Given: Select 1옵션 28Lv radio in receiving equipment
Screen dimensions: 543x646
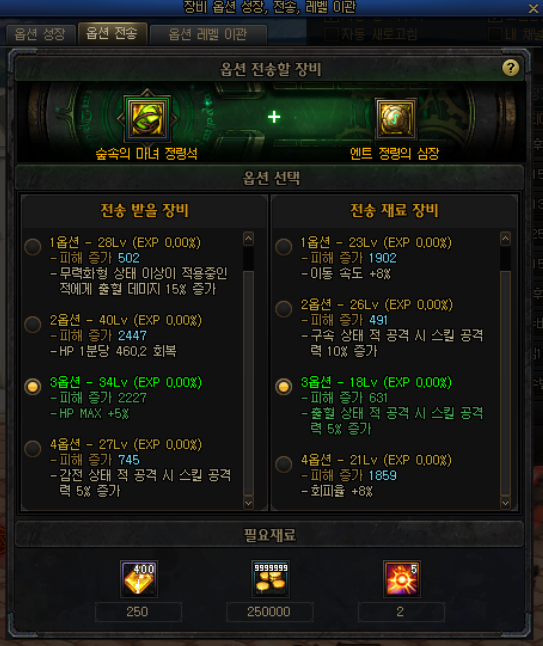Looking at the screenshot, I should [x=33, y=246].
